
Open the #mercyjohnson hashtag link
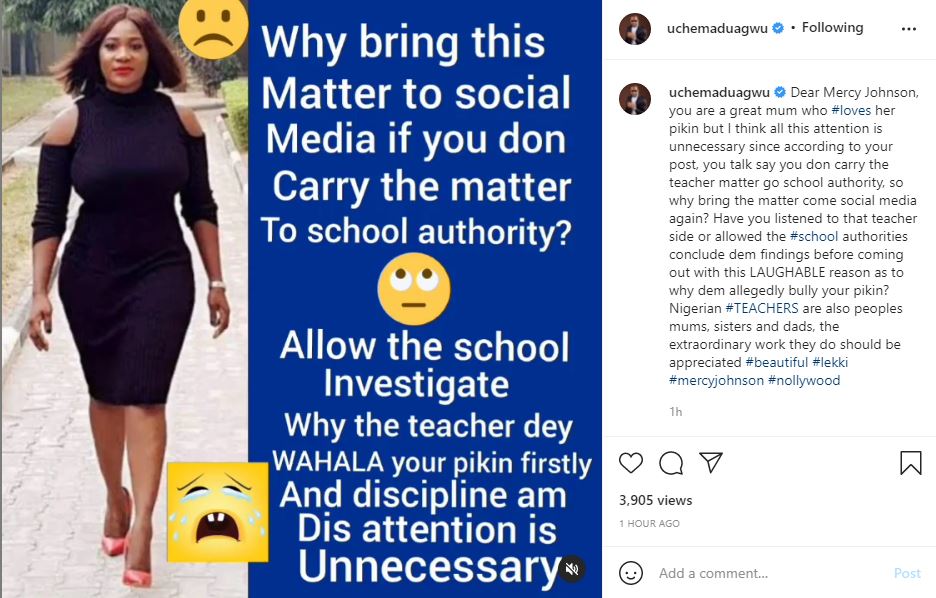(x=716, y=380)
